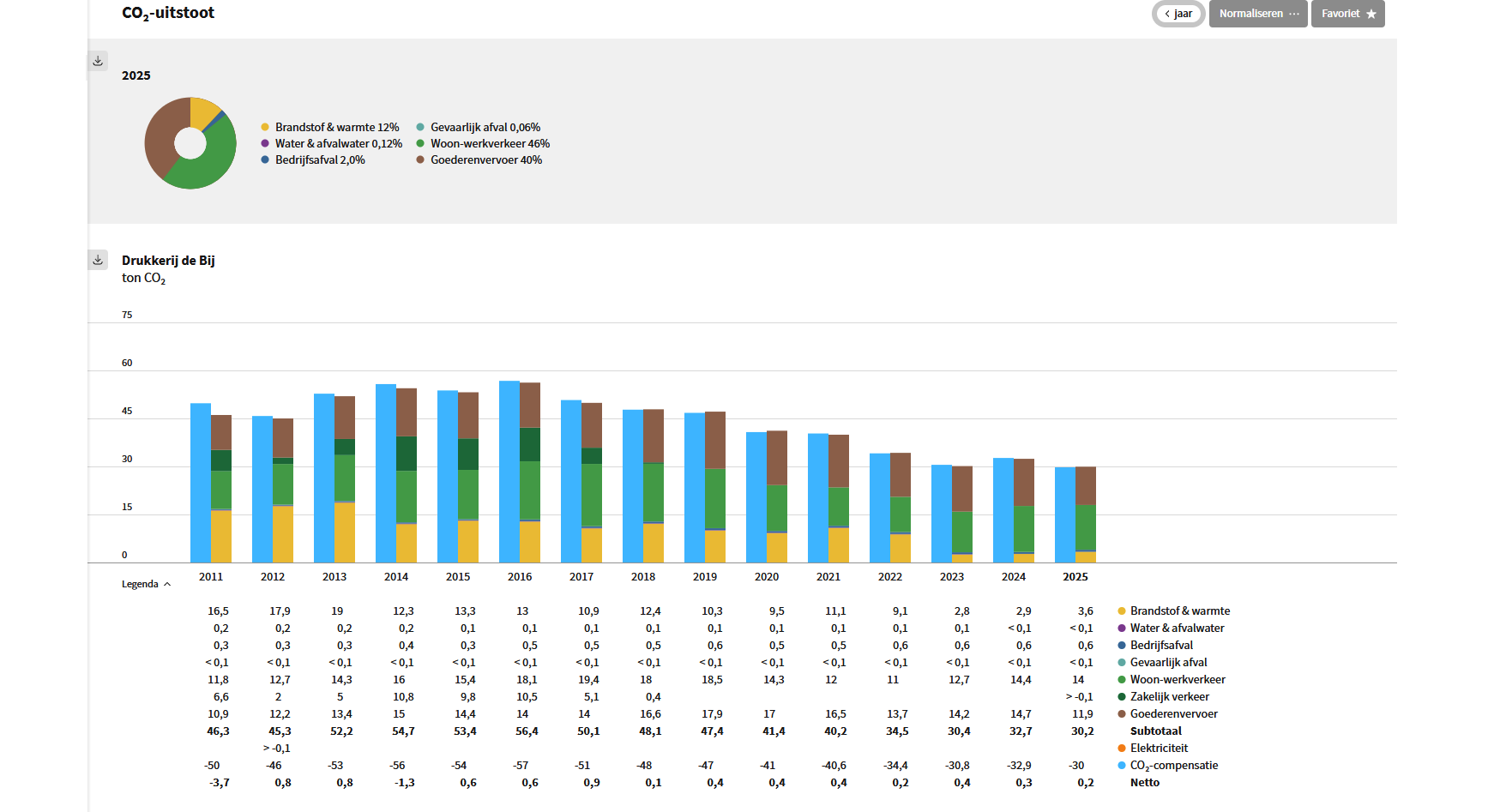The width and height of the screenshot is (1488, 812).
Task: Open the Normaliseren ellipsis options
Action: (x=1294, y=14)
